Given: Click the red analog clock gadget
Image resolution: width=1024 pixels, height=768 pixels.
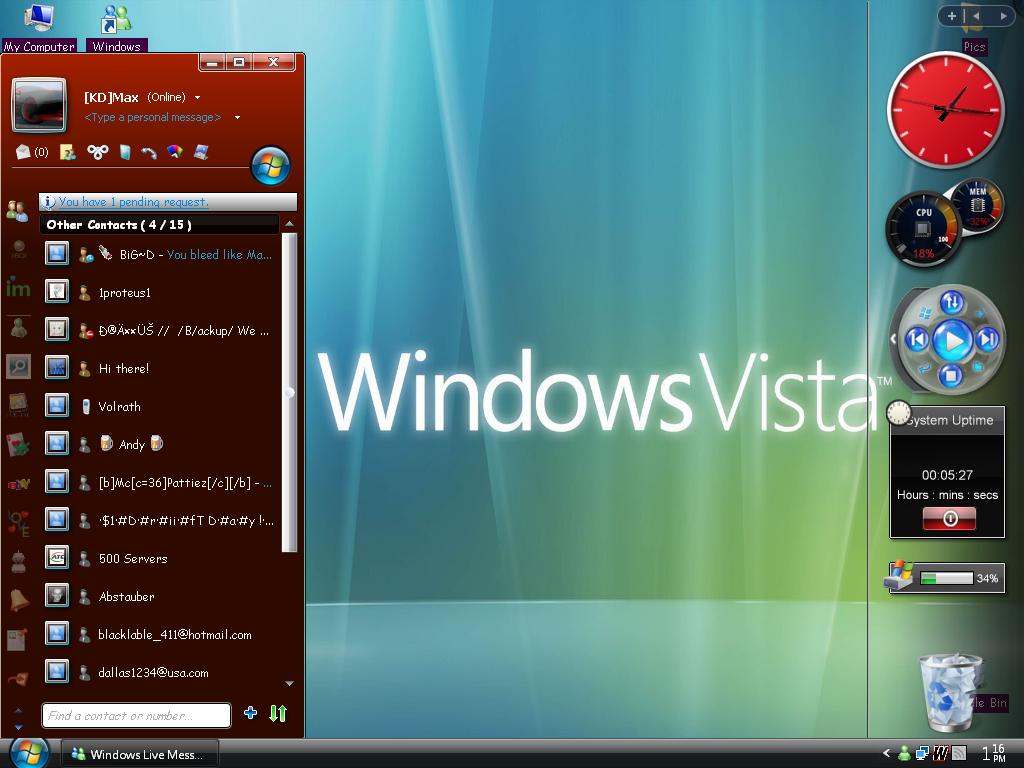Looking at the screenshot, I should [x=945, y=109].
